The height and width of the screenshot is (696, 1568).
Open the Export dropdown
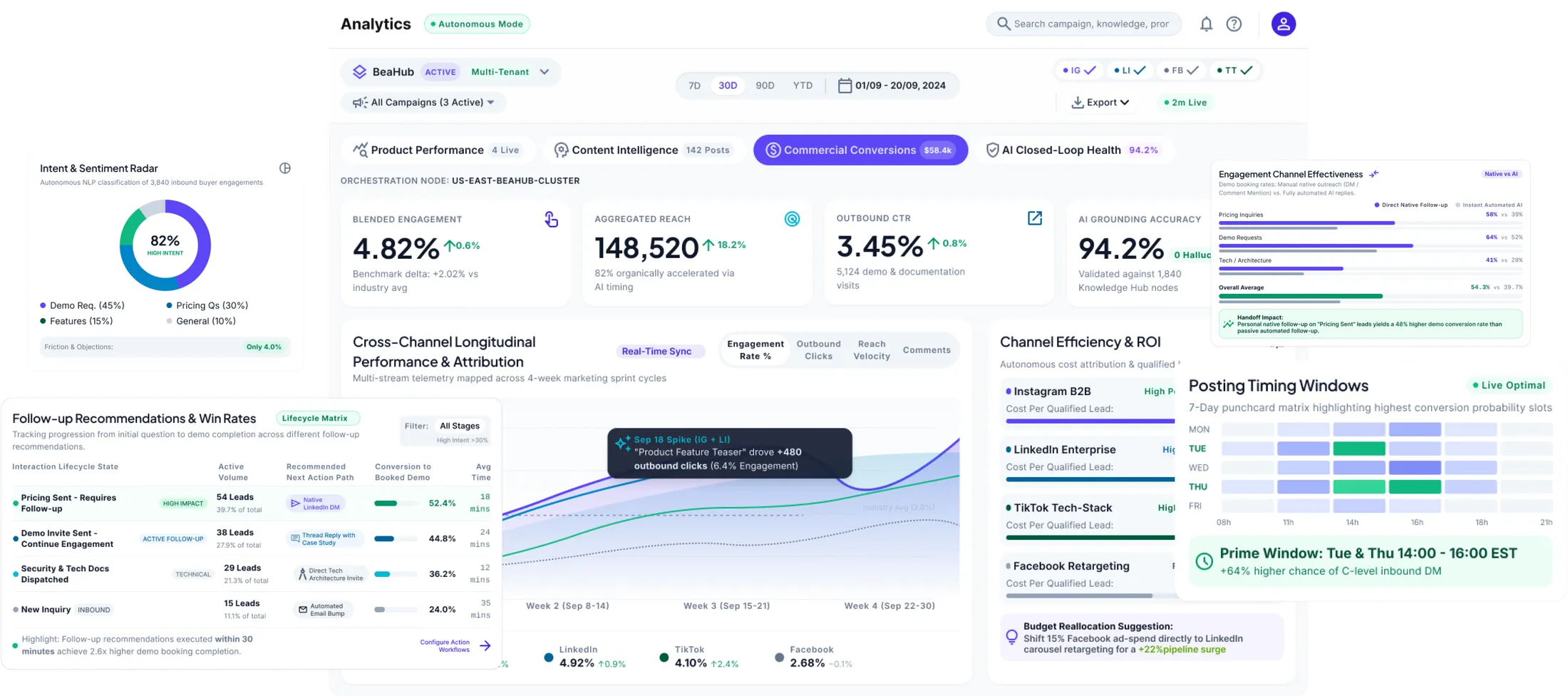[x=1100, y=103]
